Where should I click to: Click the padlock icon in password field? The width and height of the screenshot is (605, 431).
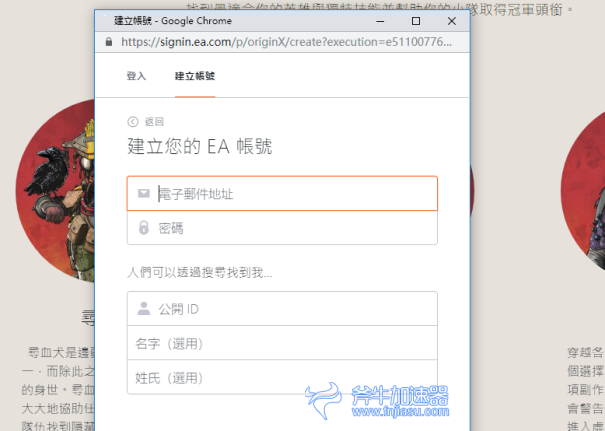[x=144, y=228]
